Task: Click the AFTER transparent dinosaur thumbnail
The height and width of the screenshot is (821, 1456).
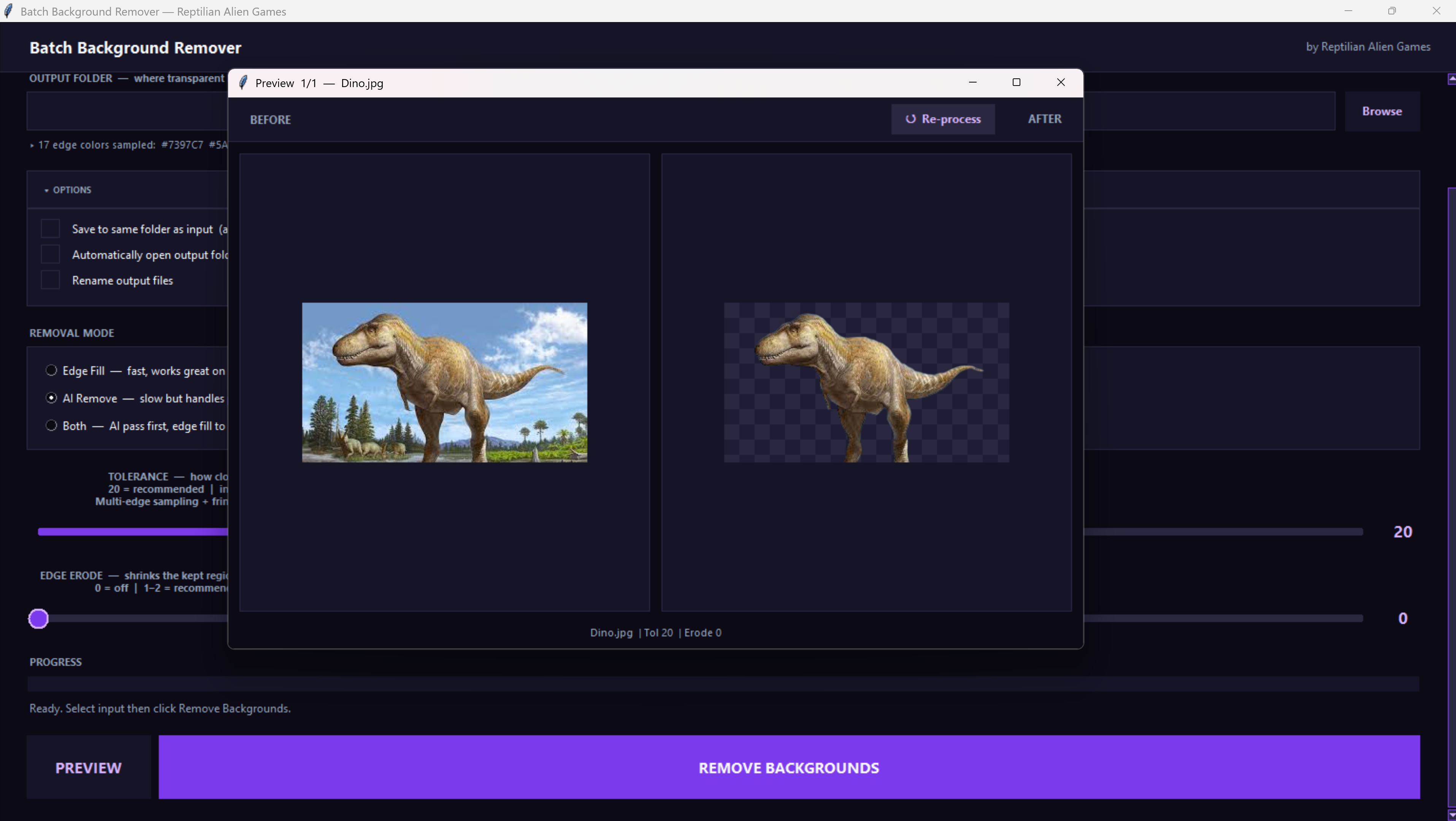Action: coord(866,382)
